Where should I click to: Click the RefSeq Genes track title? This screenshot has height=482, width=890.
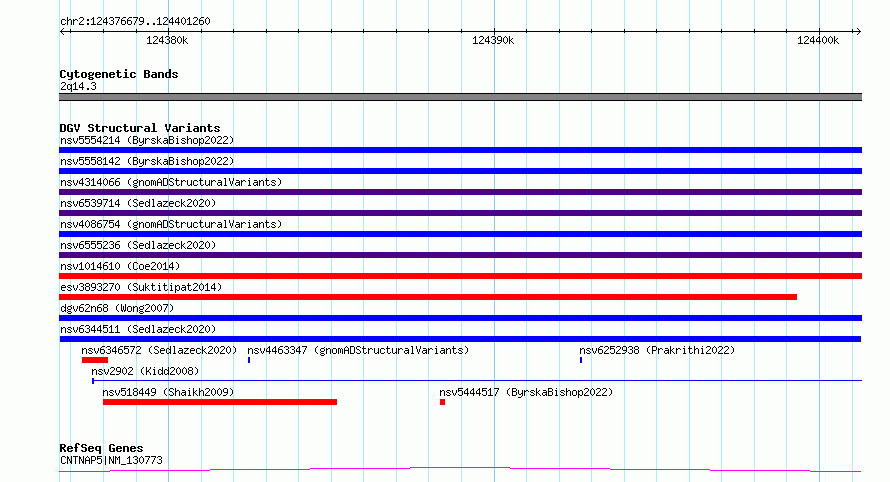coord(101,448)
